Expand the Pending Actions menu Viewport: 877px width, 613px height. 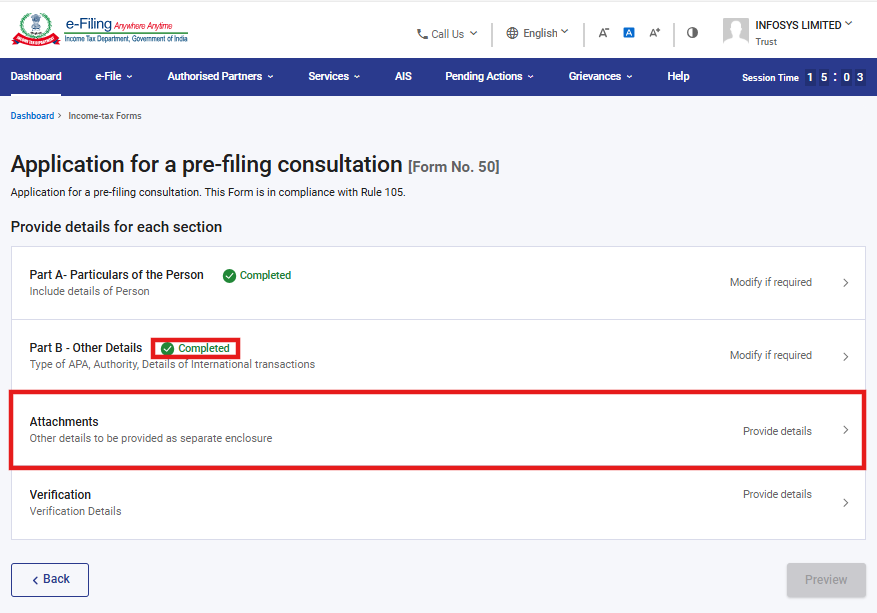tap(489, 76)
